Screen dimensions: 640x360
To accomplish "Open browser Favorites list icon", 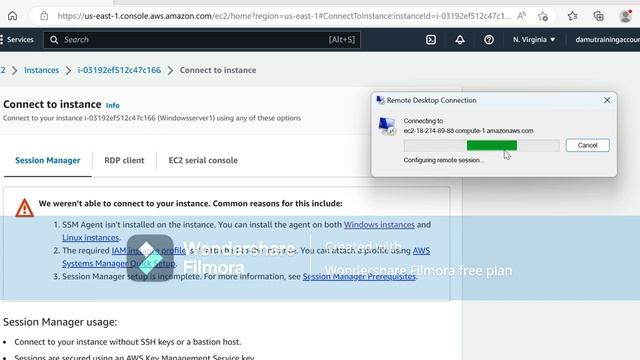I will coord(572,16).
